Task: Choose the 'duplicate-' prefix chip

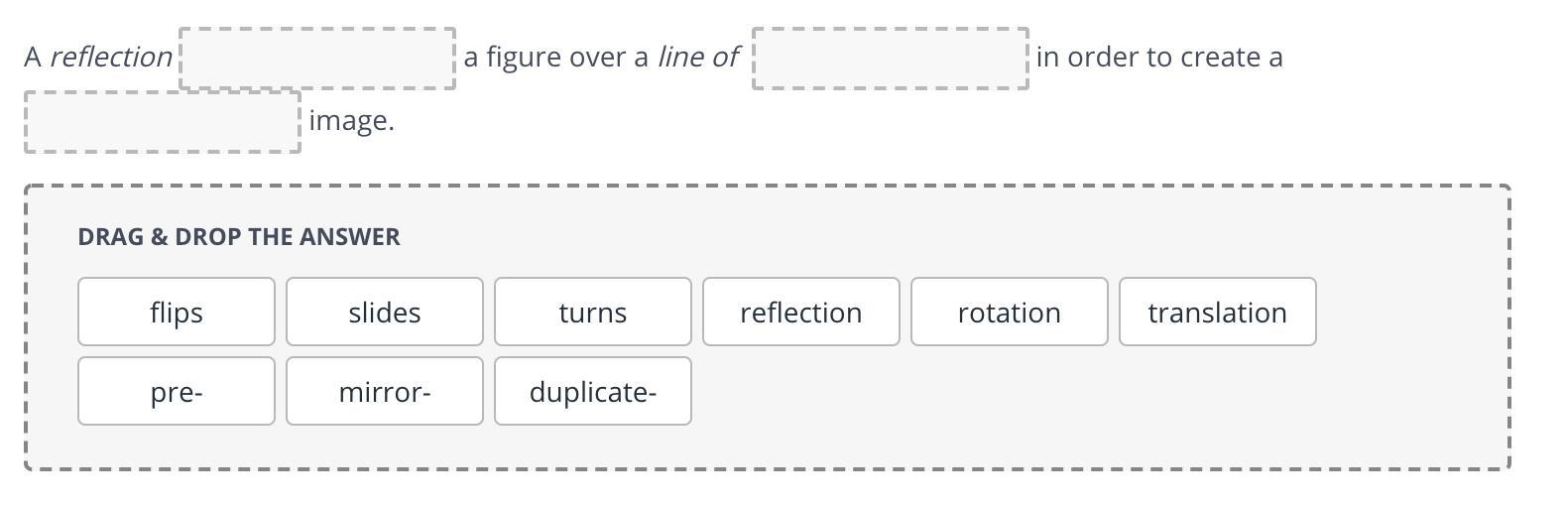Action: [593, 392]
